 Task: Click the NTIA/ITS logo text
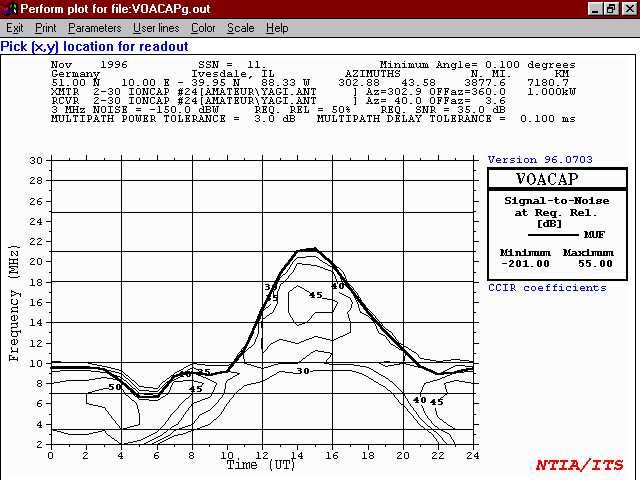(580, 465)
